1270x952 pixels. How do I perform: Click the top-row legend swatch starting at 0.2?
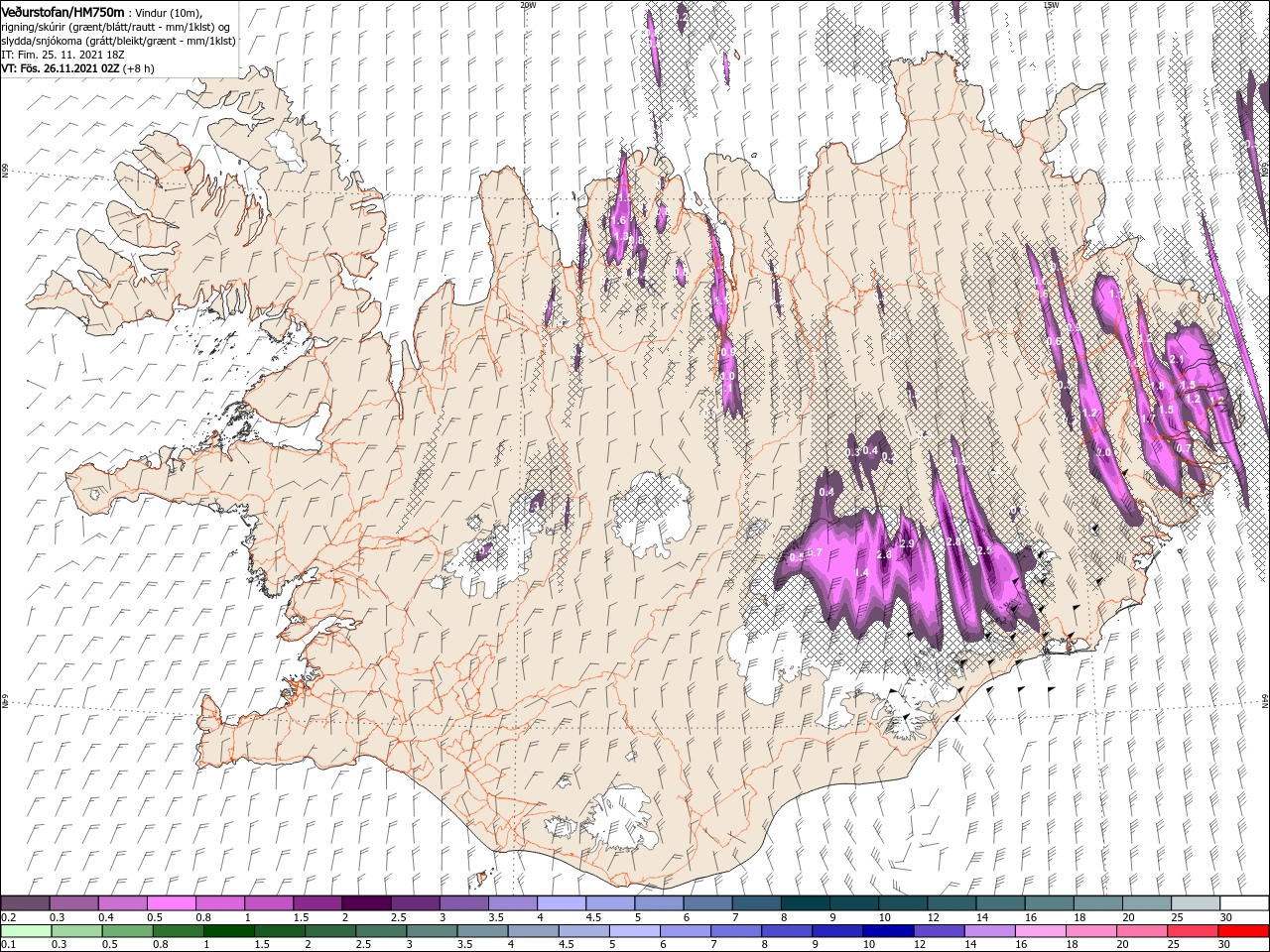(26, 902)
